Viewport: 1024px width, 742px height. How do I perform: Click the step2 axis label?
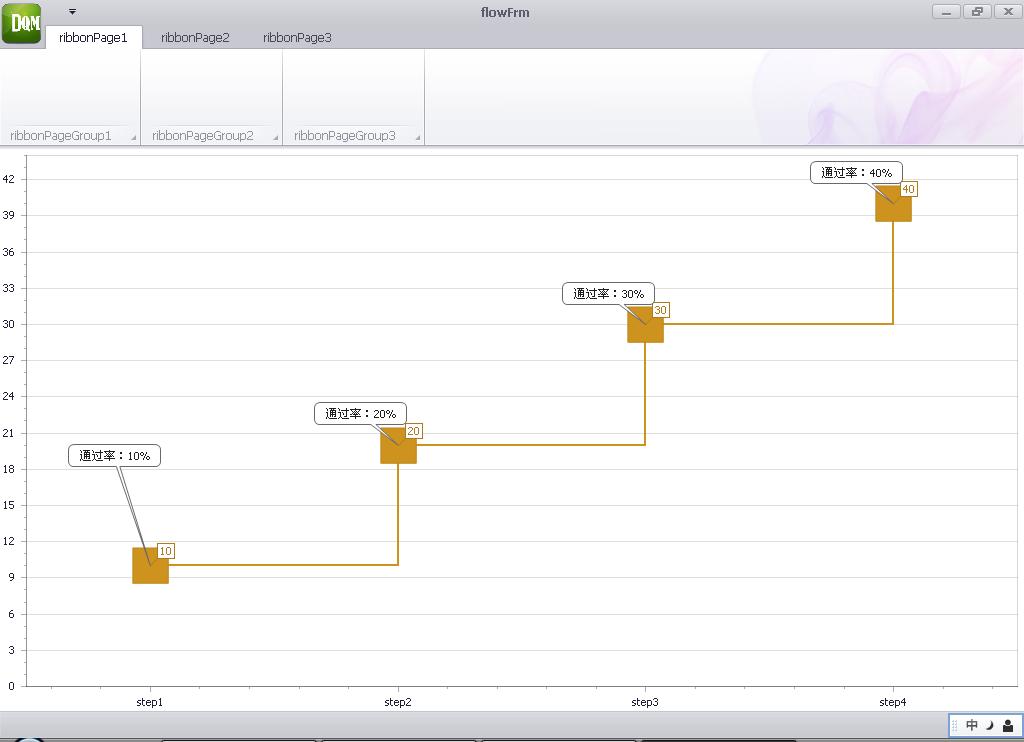pyautogui.click(x=398, y=702)
